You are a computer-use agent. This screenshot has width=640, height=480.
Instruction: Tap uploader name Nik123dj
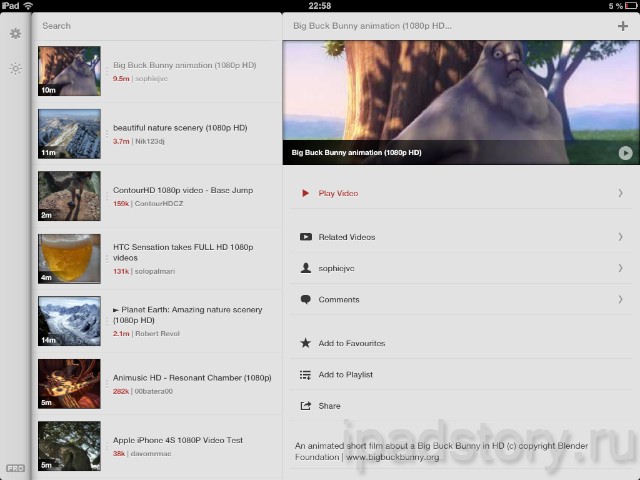tap(150, 141)
